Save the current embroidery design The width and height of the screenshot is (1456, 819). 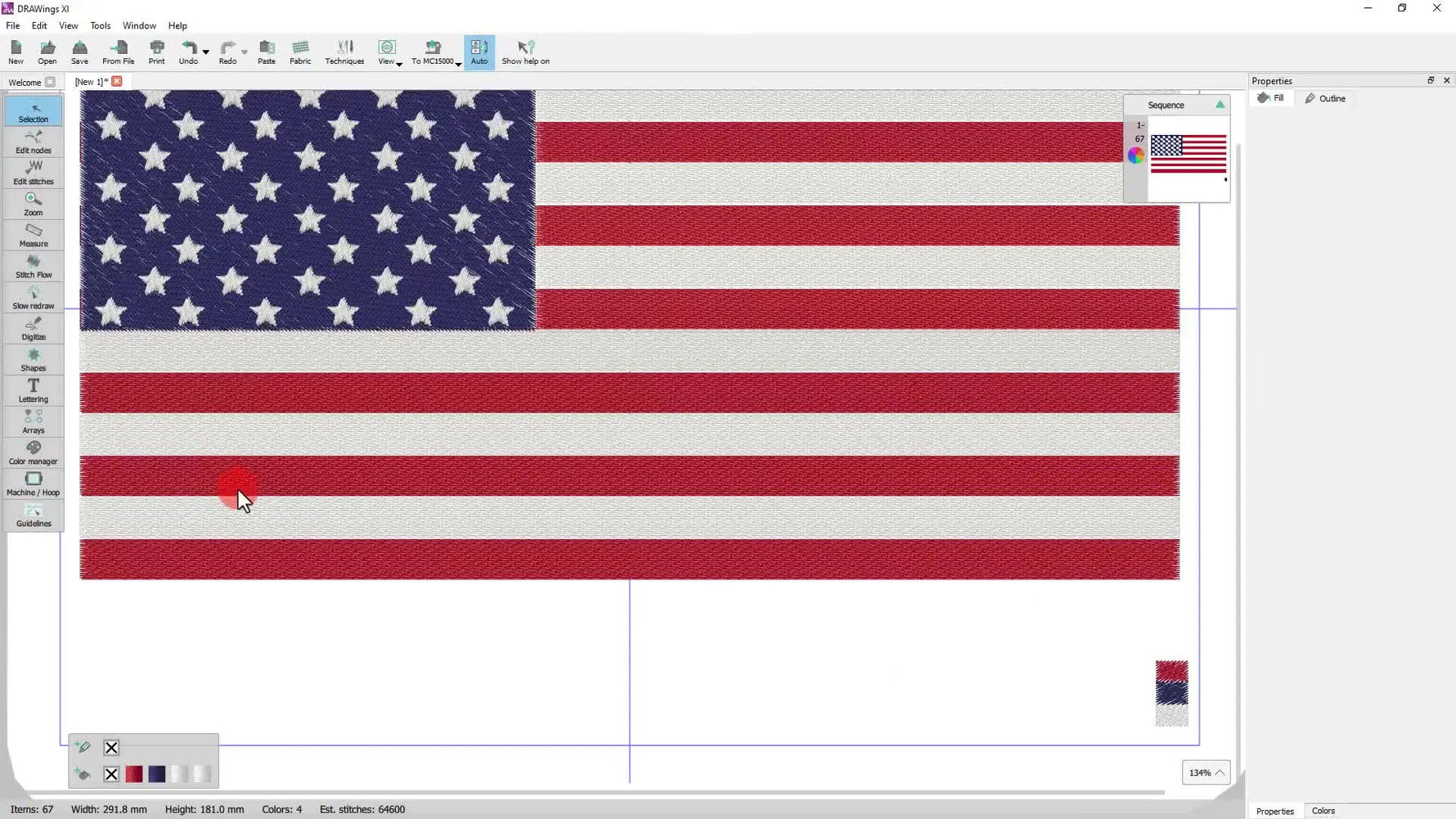click(79, 52)
